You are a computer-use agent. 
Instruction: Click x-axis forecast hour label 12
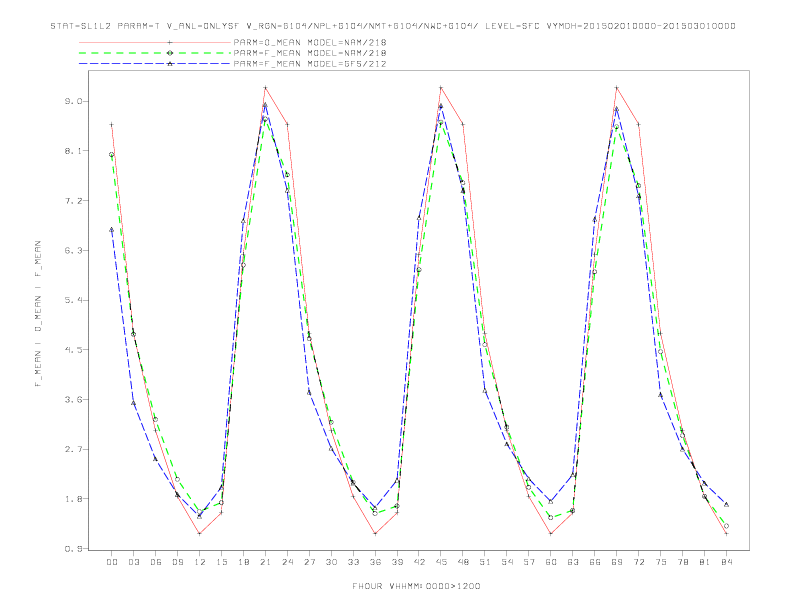tap(200, 562)
